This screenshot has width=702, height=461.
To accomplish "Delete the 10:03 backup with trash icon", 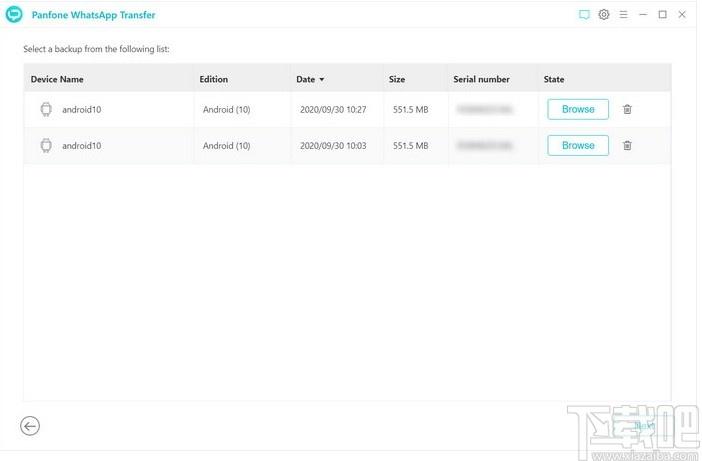I will pos(627,145).
